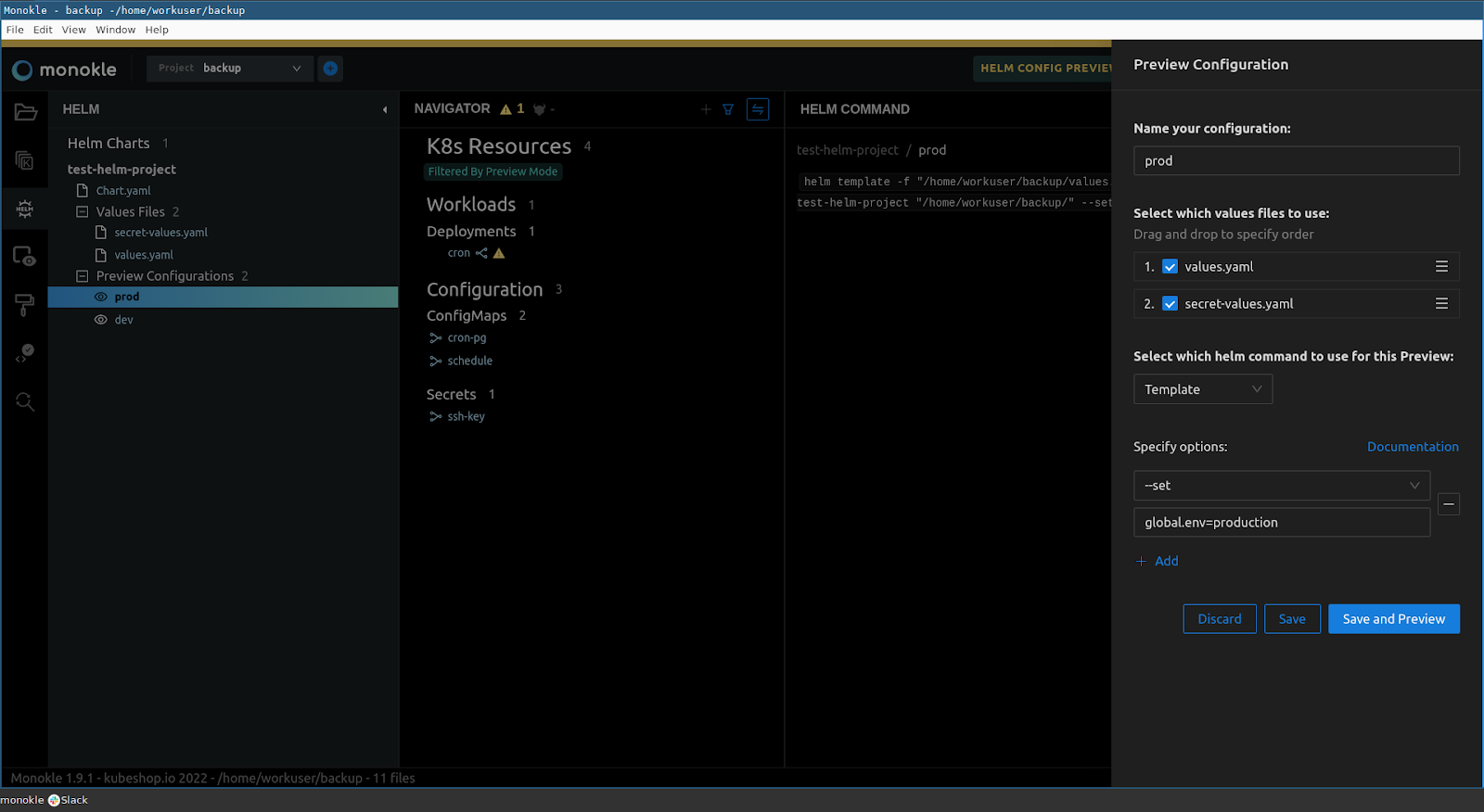This screenshot has width=1484, height=812.
Task: Open the Template helm command dropdown
Action: (1202, 389)
